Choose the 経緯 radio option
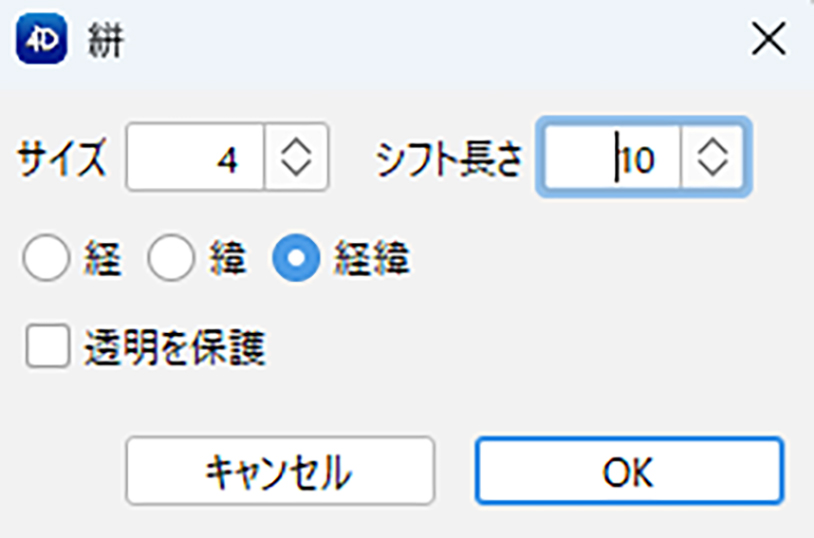This screenshot has height=538, width=814. [x=296, y=258]
